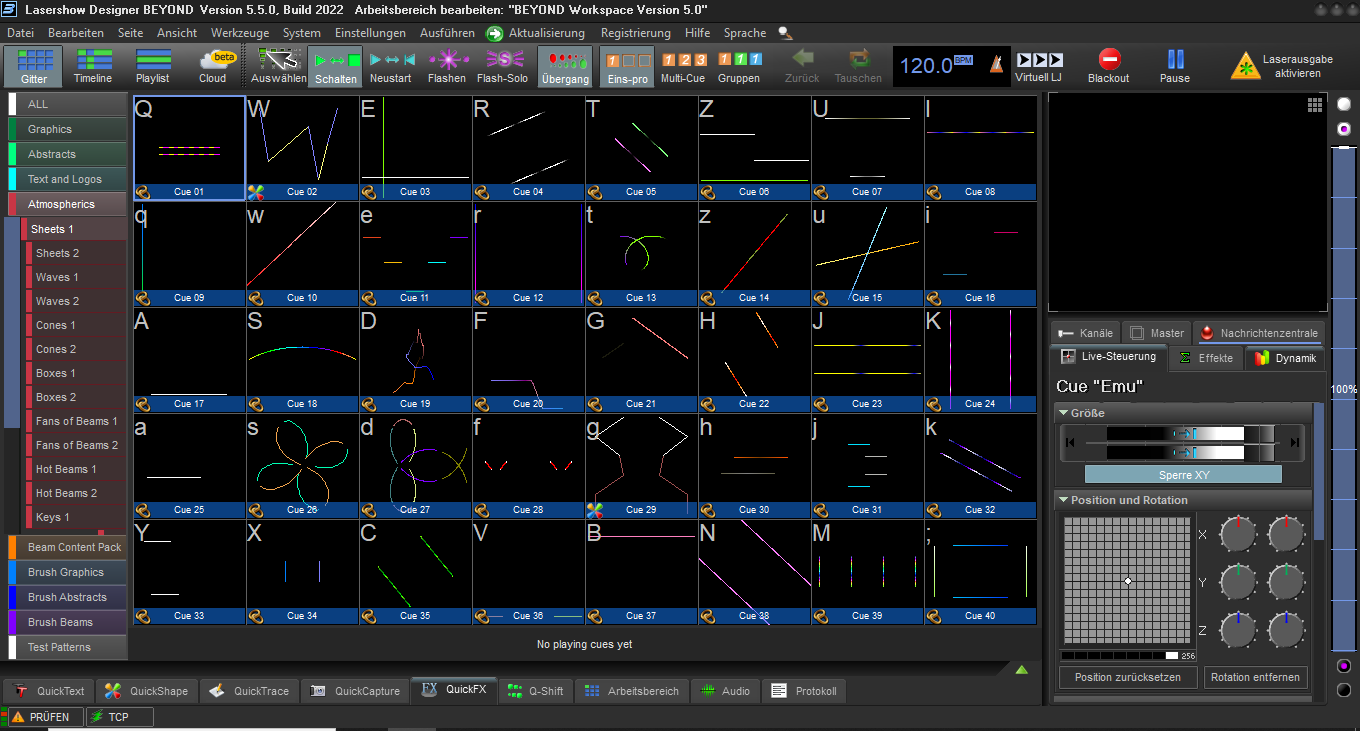1360x731 pixels.
Task: Open the Playlist view icon
Action: (x=153, y=61)
